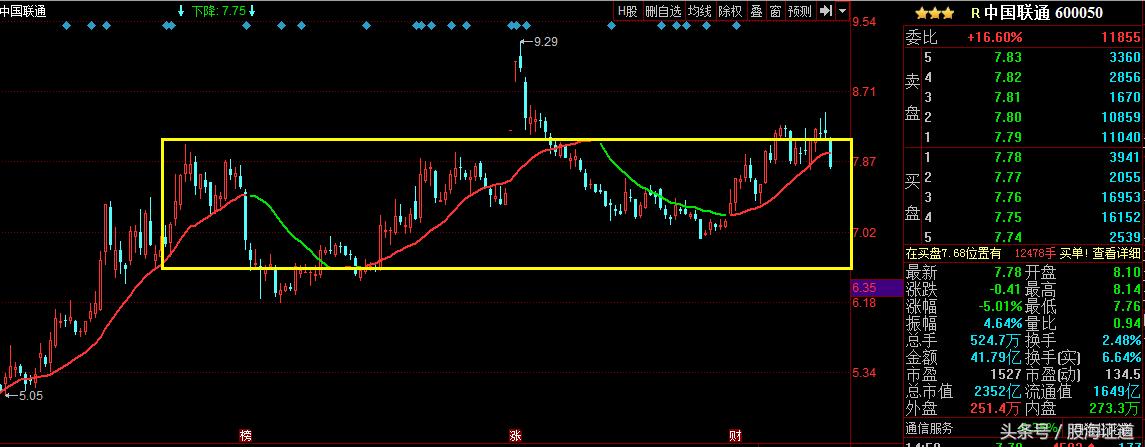Click the 通信服务 sector label

click(x=930, y=428)
